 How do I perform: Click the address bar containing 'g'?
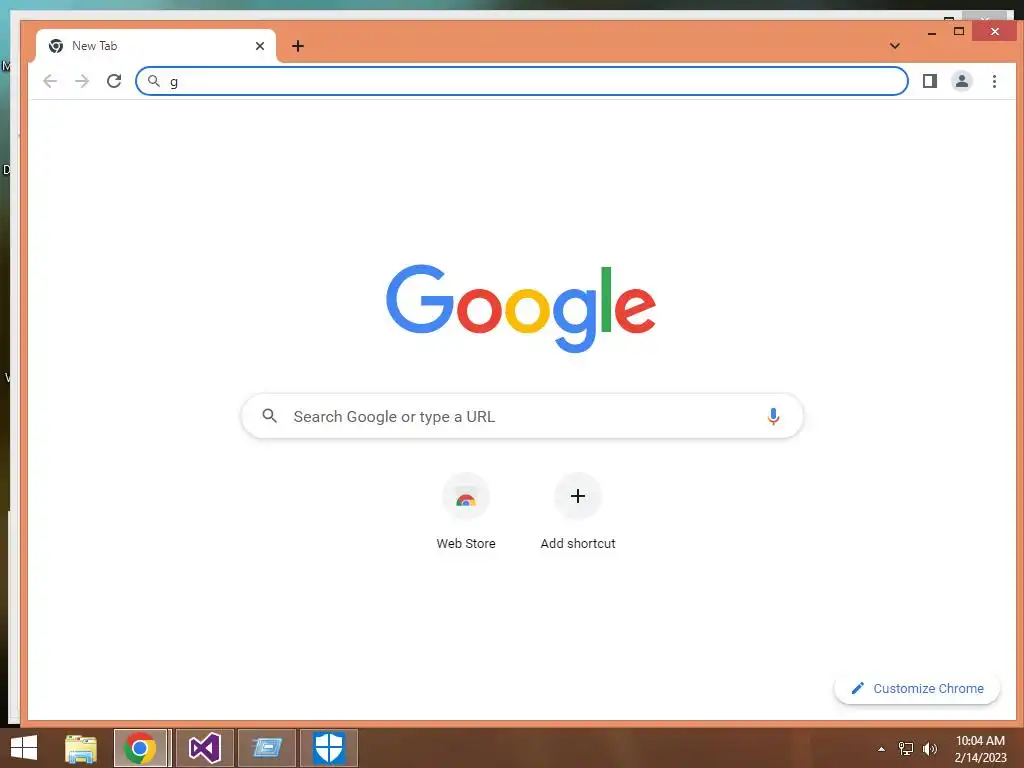pos(522,81)
